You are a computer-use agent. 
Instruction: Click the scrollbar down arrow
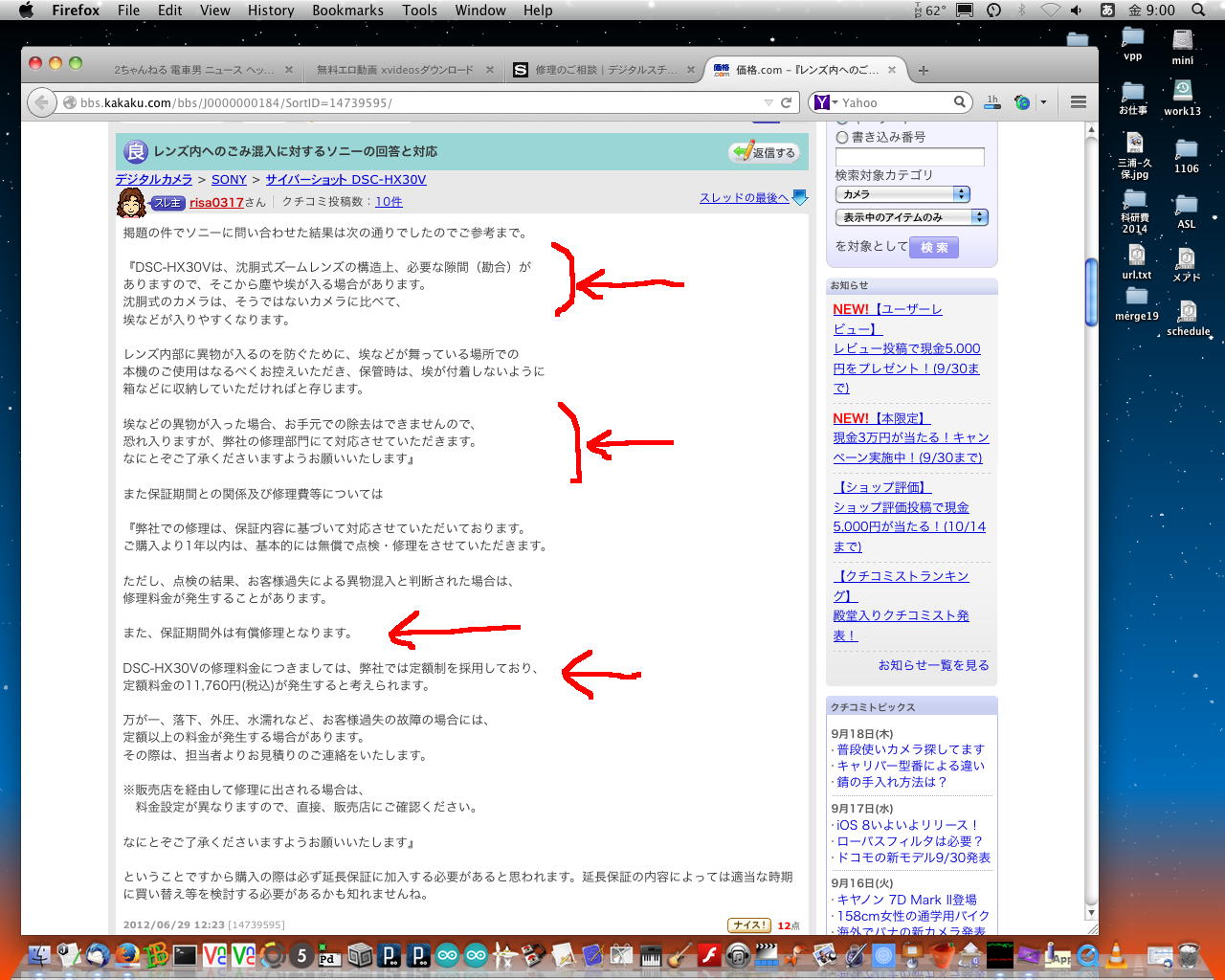point(1091,913)
